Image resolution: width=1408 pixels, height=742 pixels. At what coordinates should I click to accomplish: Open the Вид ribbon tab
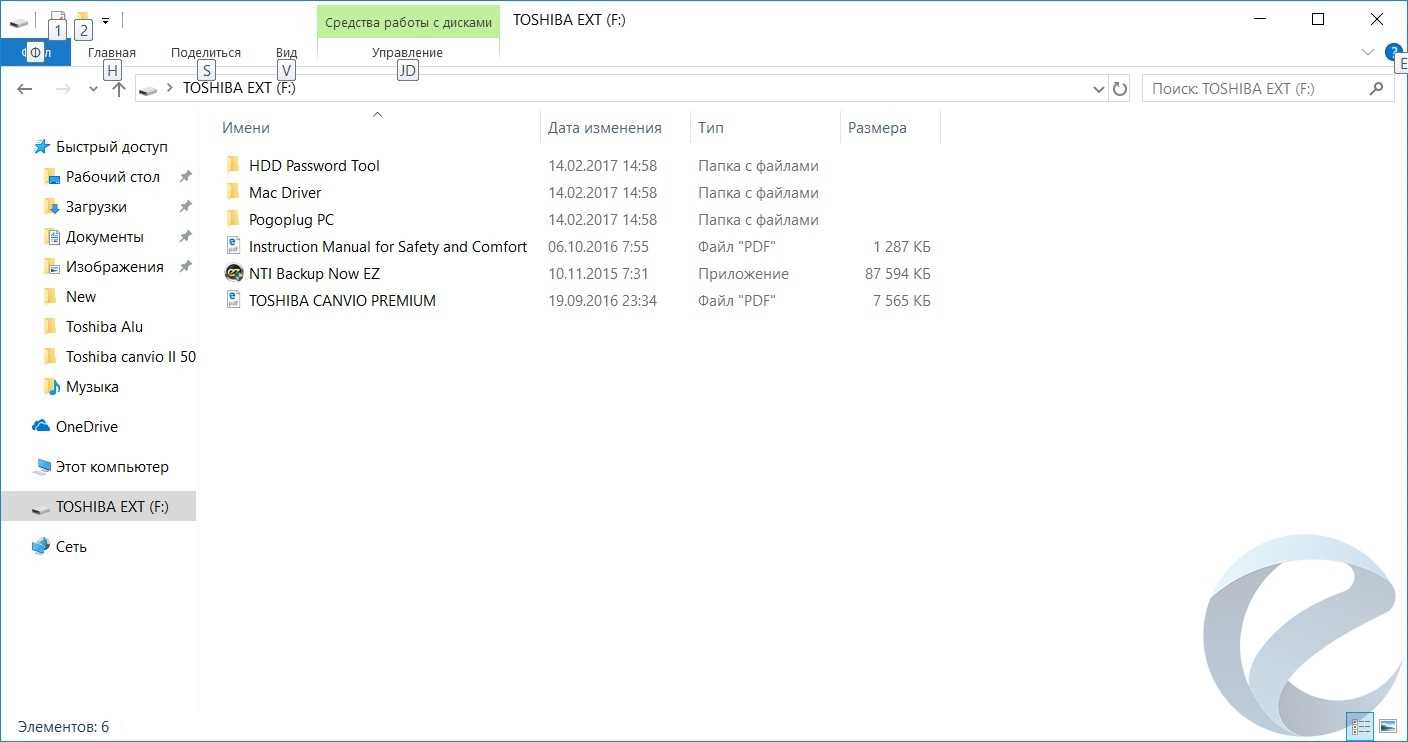click(286, 53)
